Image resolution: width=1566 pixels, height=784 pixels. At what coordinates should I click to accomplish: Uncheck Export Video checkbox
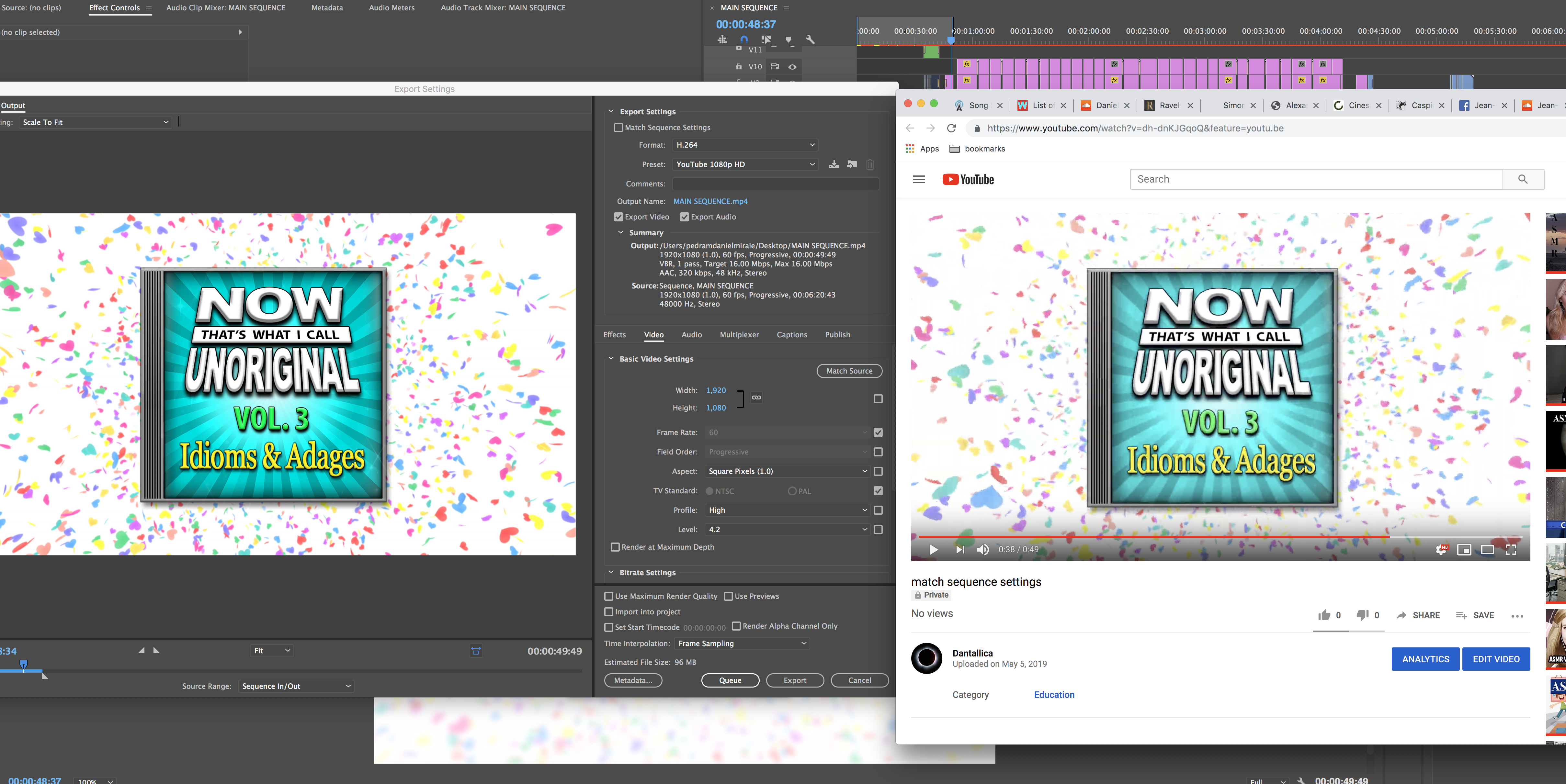[x=618, y=217]
